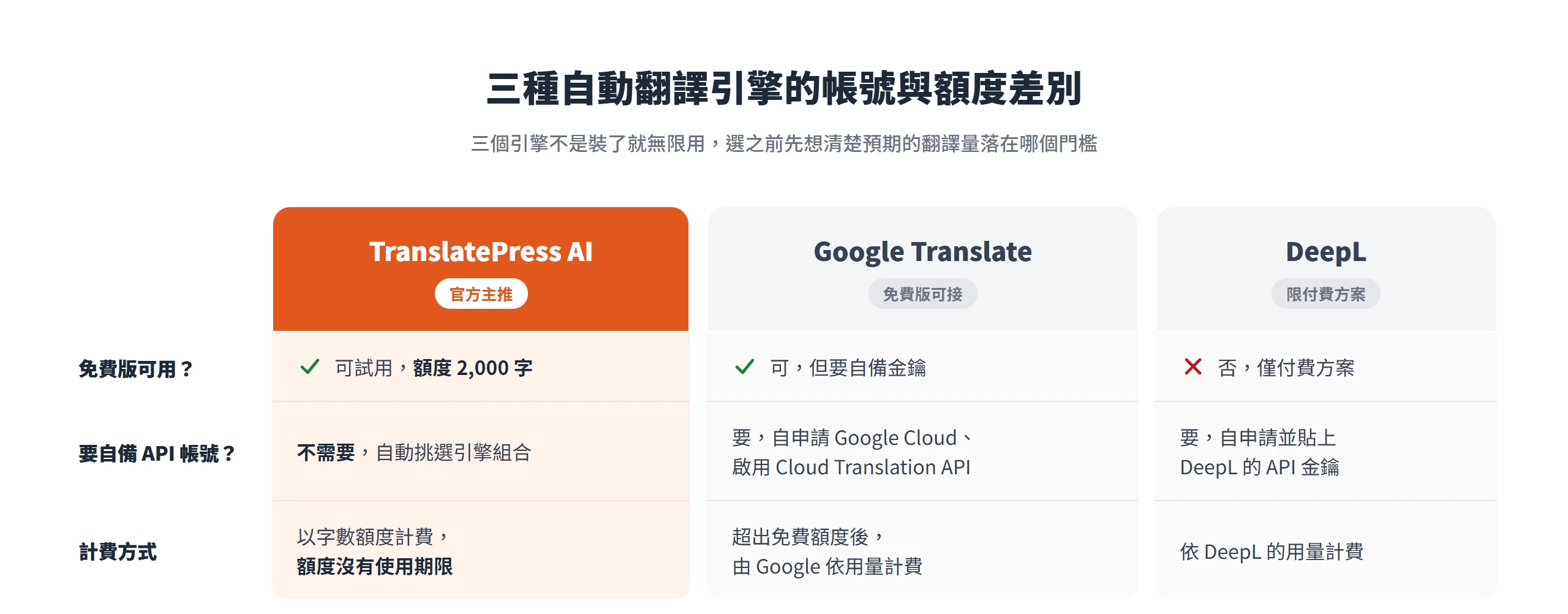
Task: Click the row label 計費方式
Action: pos(118,552)
